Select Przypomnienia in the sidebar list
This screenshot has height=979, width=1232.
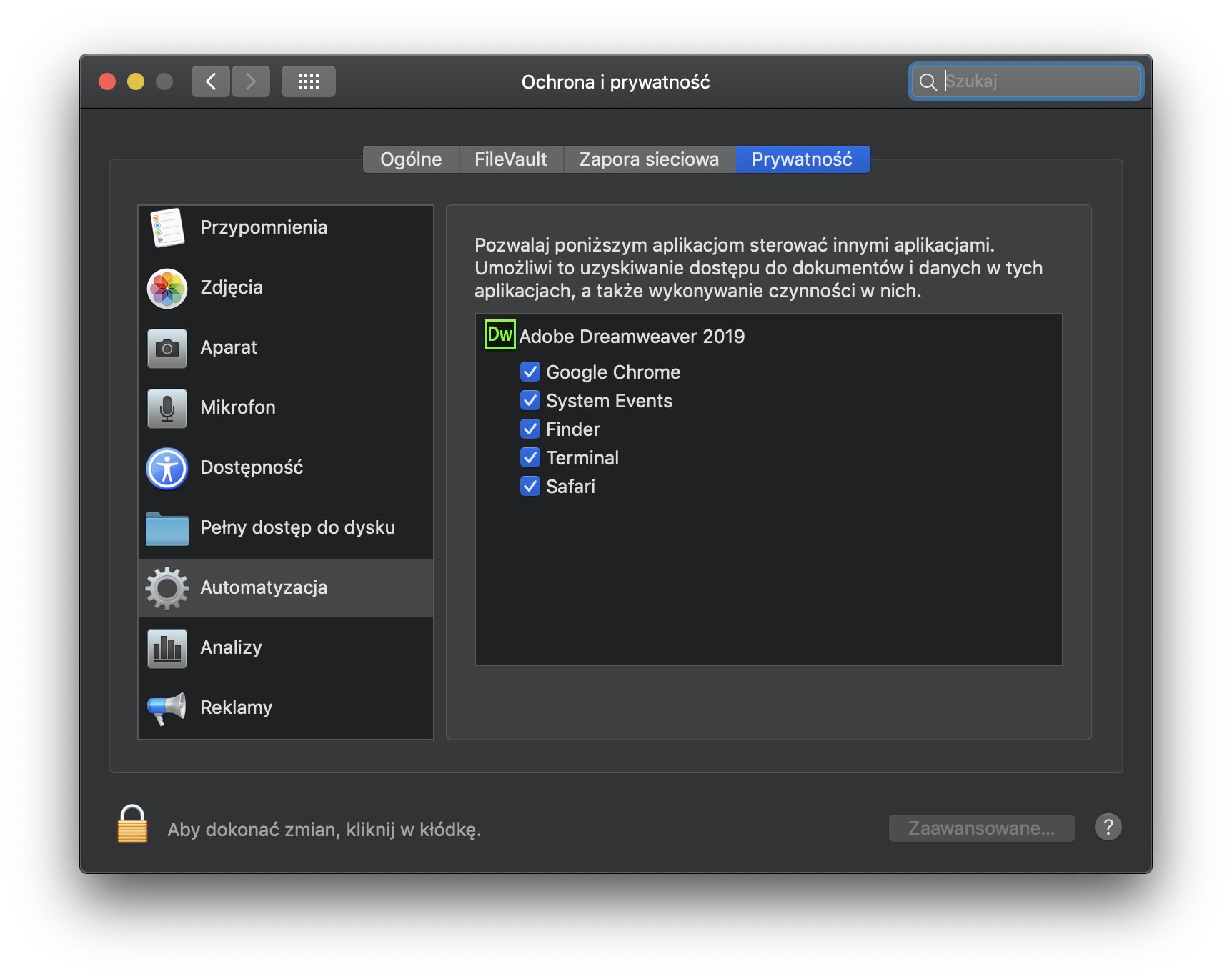286,228
